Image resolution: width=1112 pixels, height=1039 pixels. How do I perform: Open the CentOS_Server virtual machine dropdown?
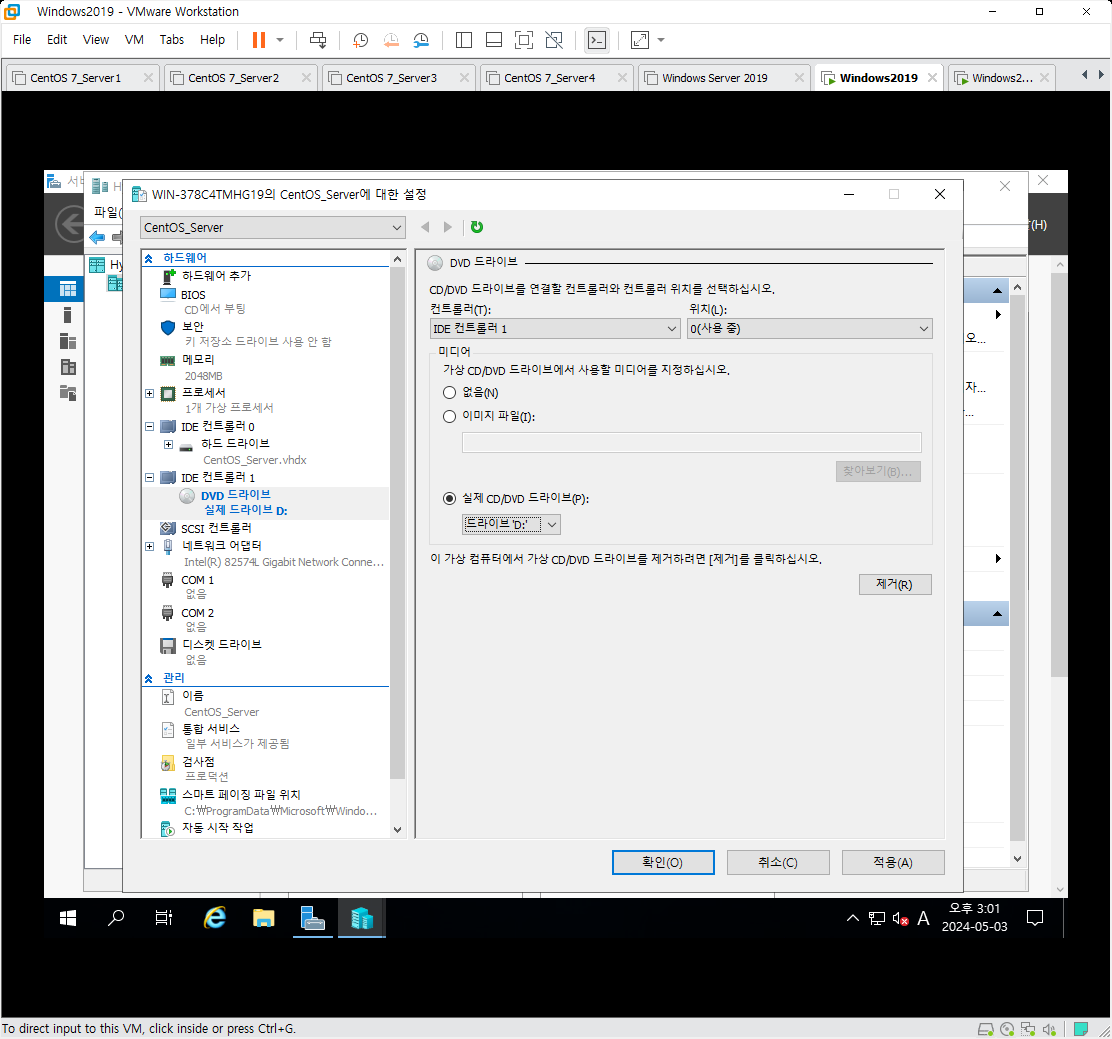click(273, 228)
